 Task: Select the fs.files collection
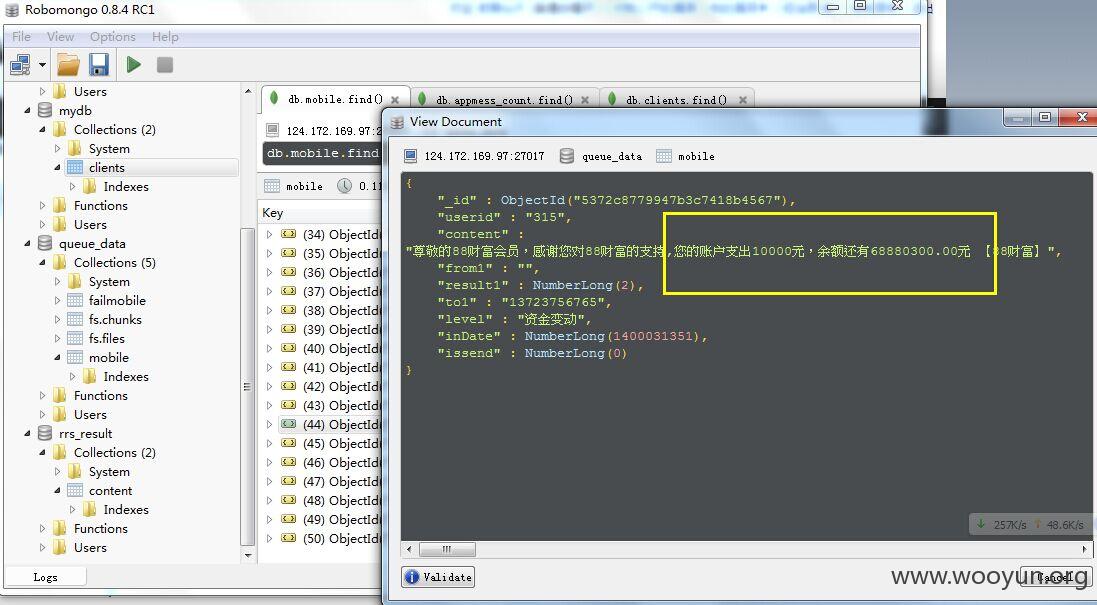click(106, 339)
